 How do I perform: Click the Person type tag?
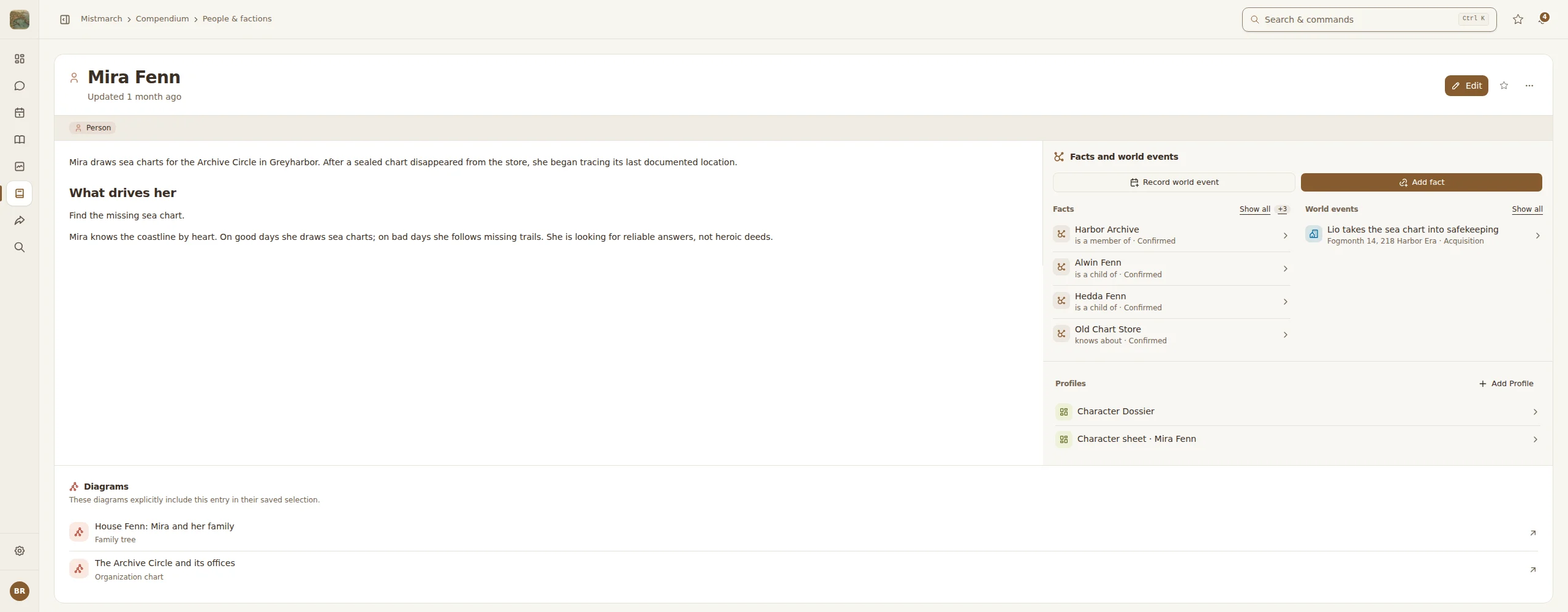[x=92, y=128]
